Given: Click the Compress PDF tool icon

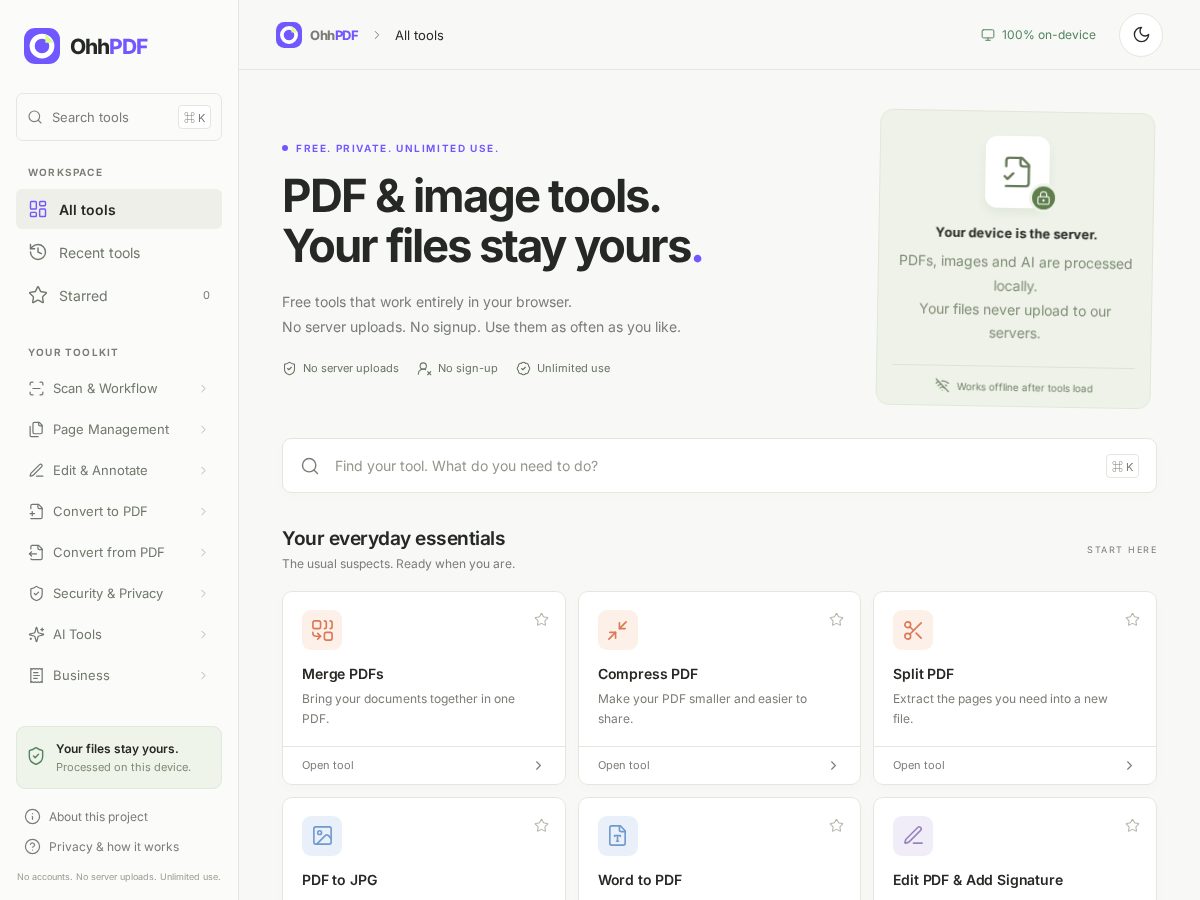Looking at the screenshot, I should pyautogui.click(x=618, y=630).
